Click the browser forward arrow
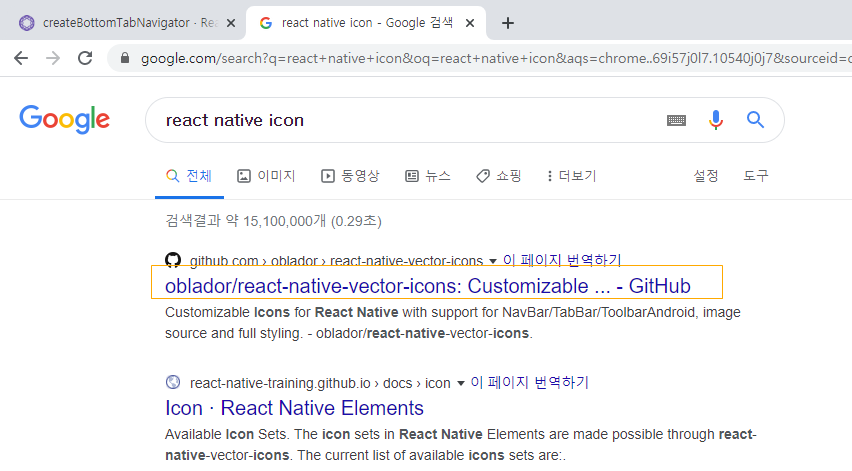 [53, 58]
